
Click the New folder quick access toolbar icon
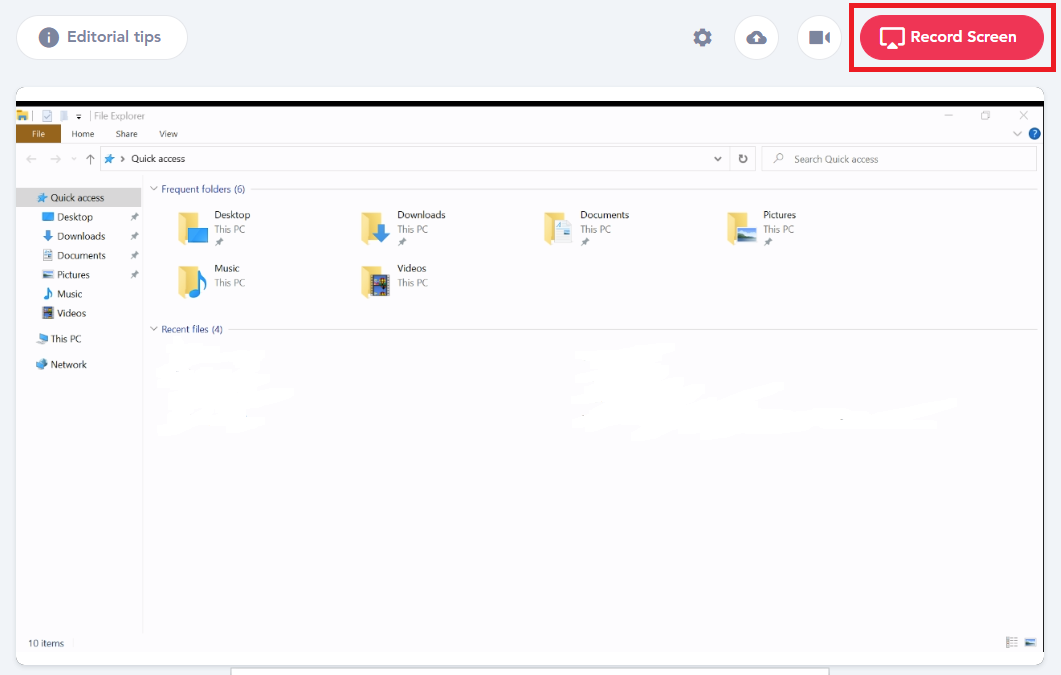click(x=64, y=116)
